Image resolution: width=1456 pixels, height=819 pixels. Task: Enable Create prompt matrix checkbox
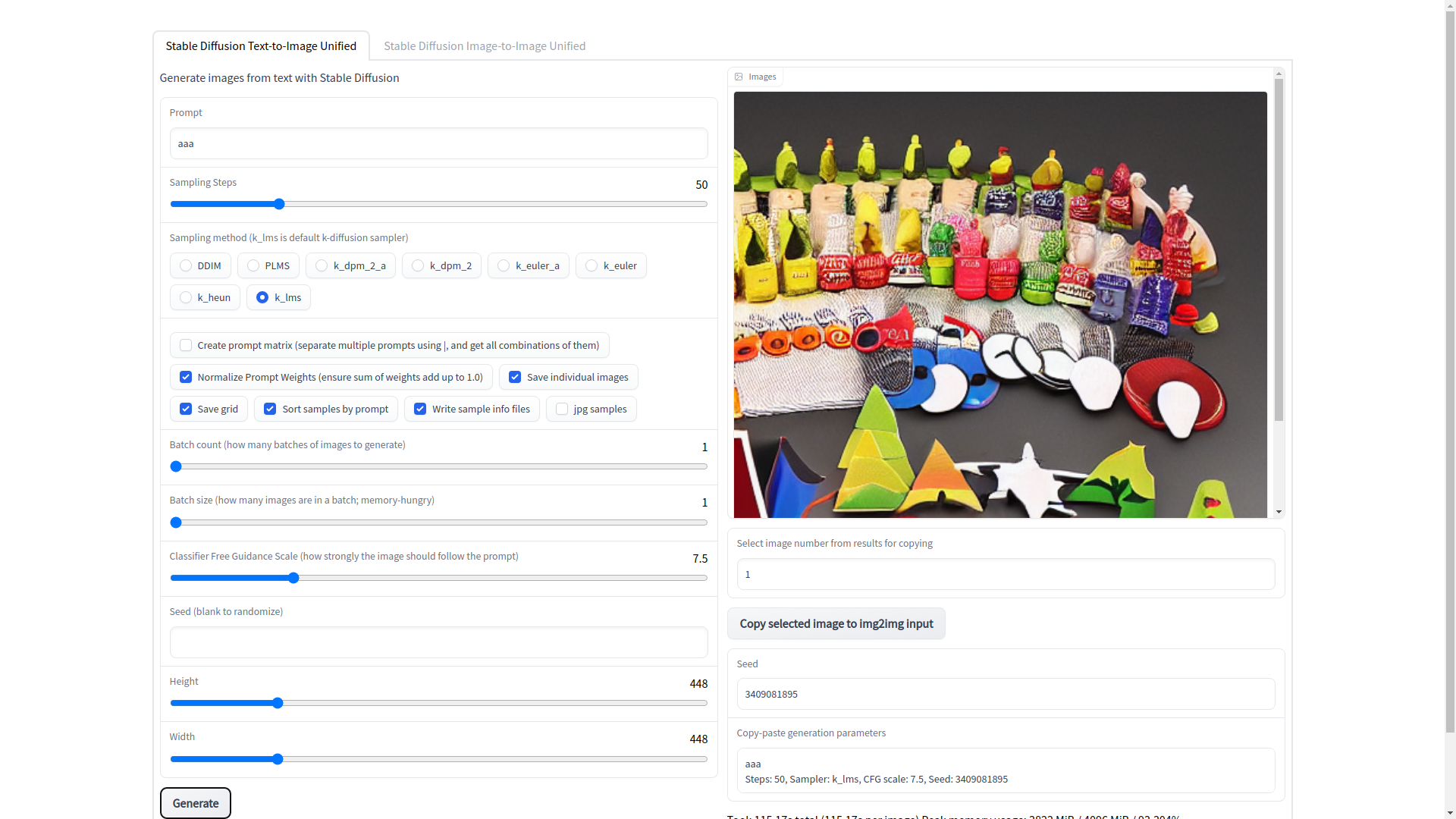coord(186,345)
